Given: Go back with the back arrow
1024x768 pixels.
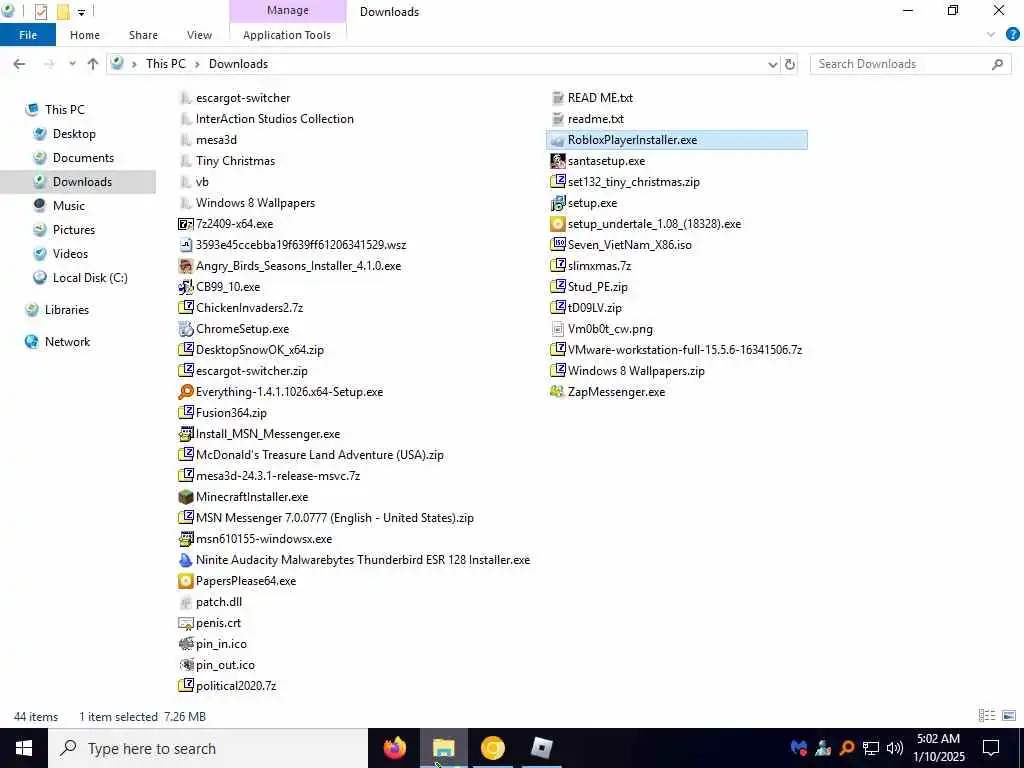Looking at the screenshot, I should (x=20, y=64).
